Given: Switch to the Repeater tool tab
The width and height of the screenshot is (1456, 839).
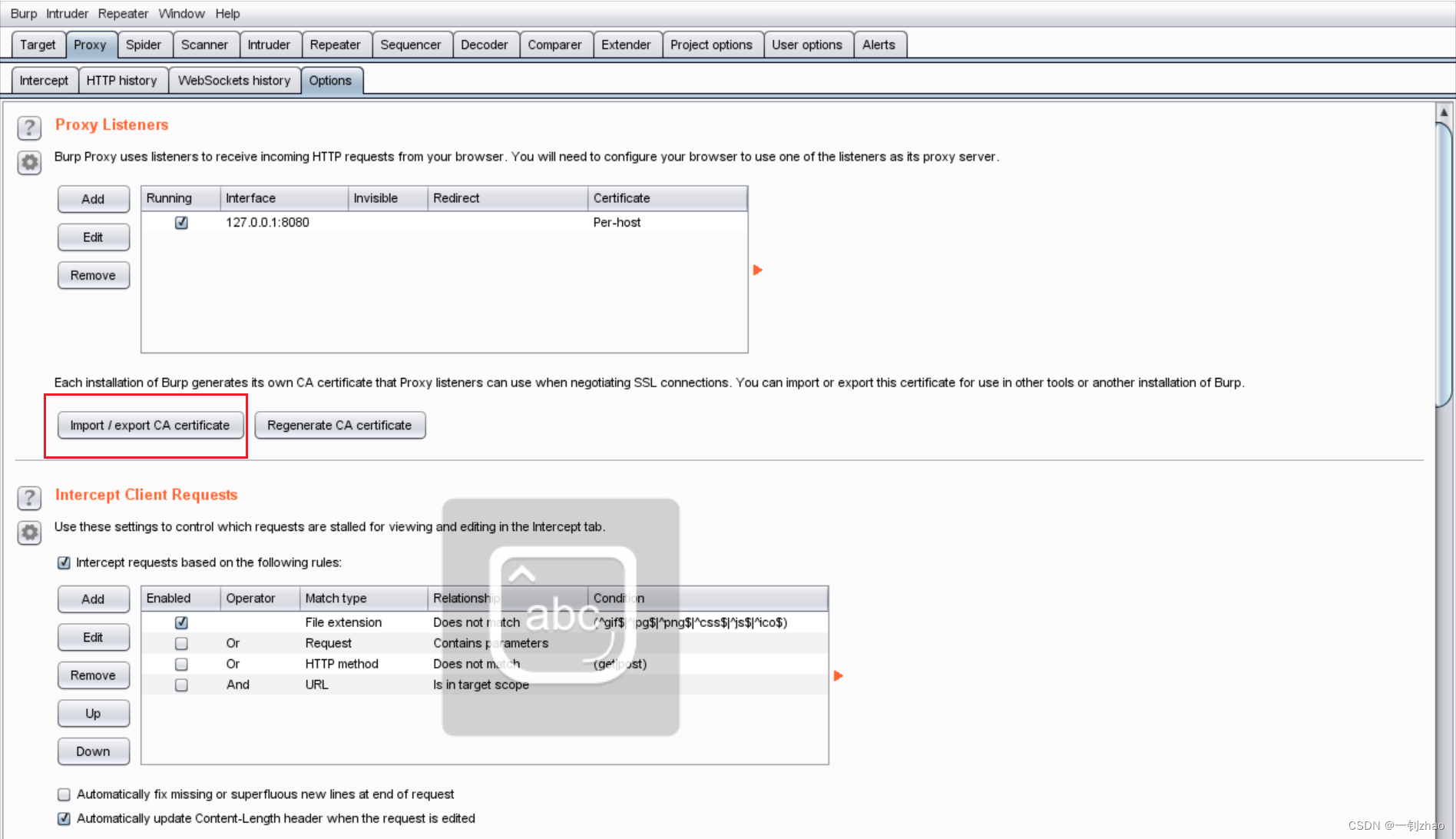Looking at the screenshot, I should click(x=335, y=45).
